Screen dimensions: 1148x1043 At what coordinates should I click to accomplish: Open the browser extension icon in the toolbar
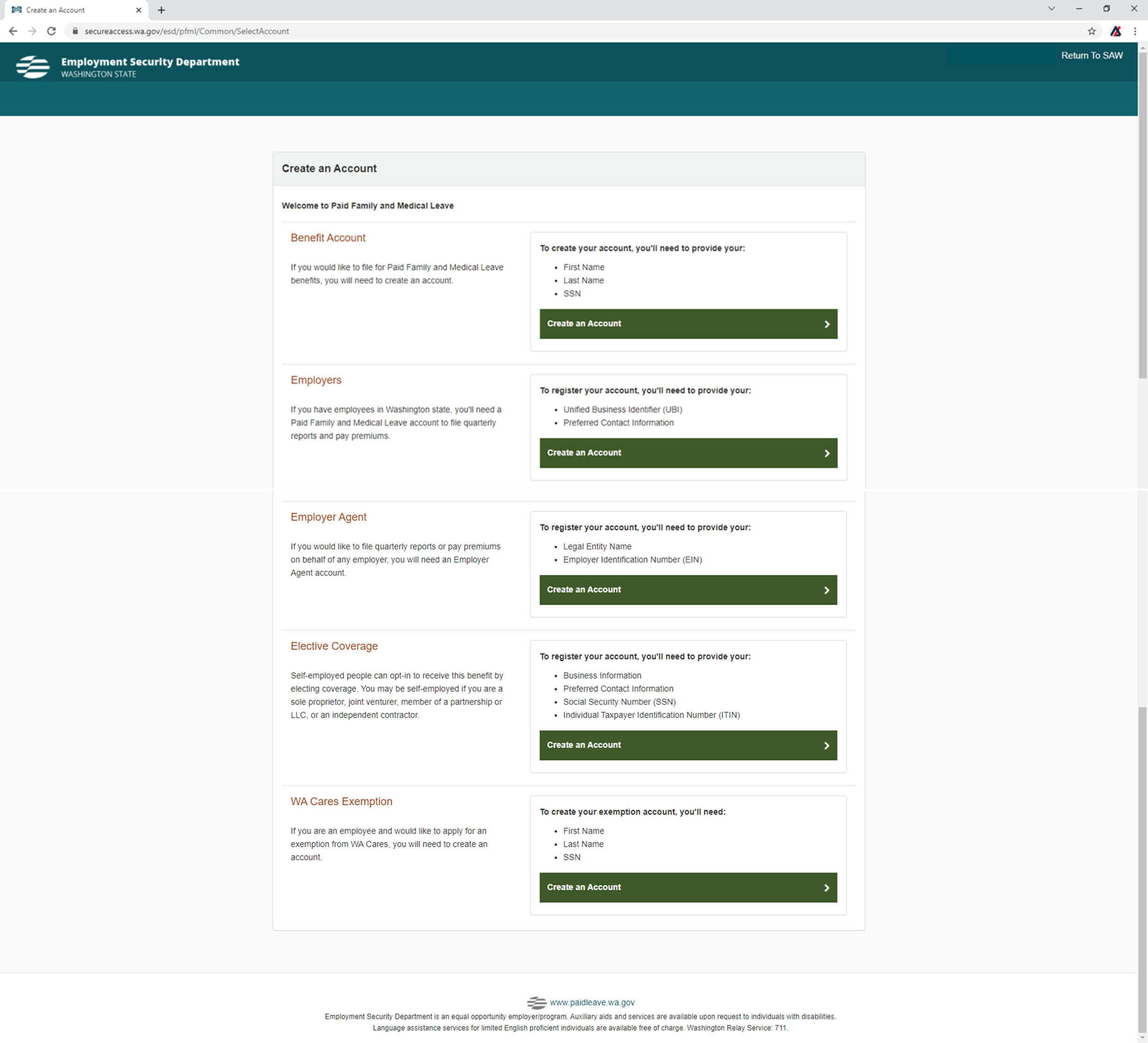[x=1115, y=32]
